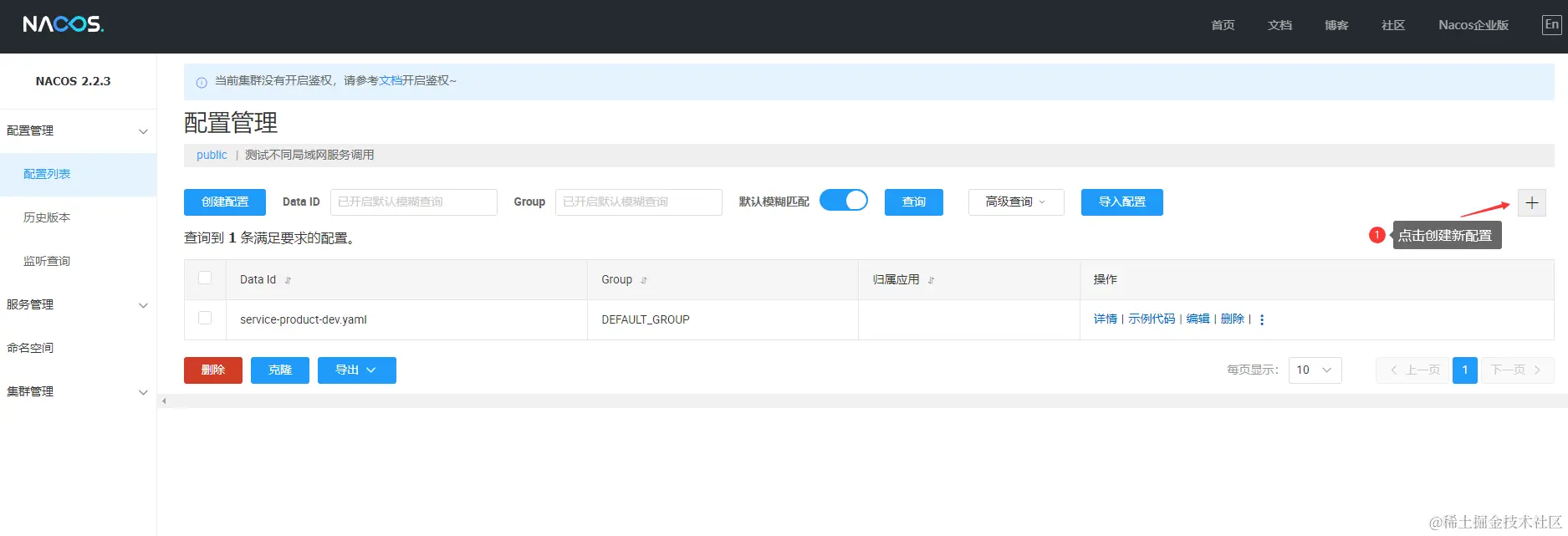Sort by Data Id column icon
The width and height of the screenshot is (1568, 536).
point(288,280)
